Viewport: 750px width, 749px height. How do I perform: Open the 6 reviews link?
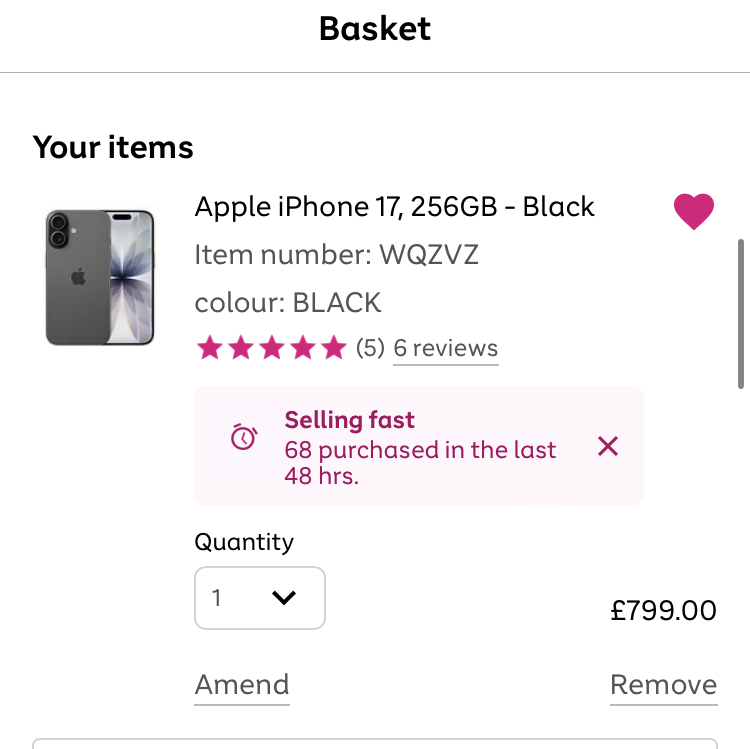[x=445, y=348]
